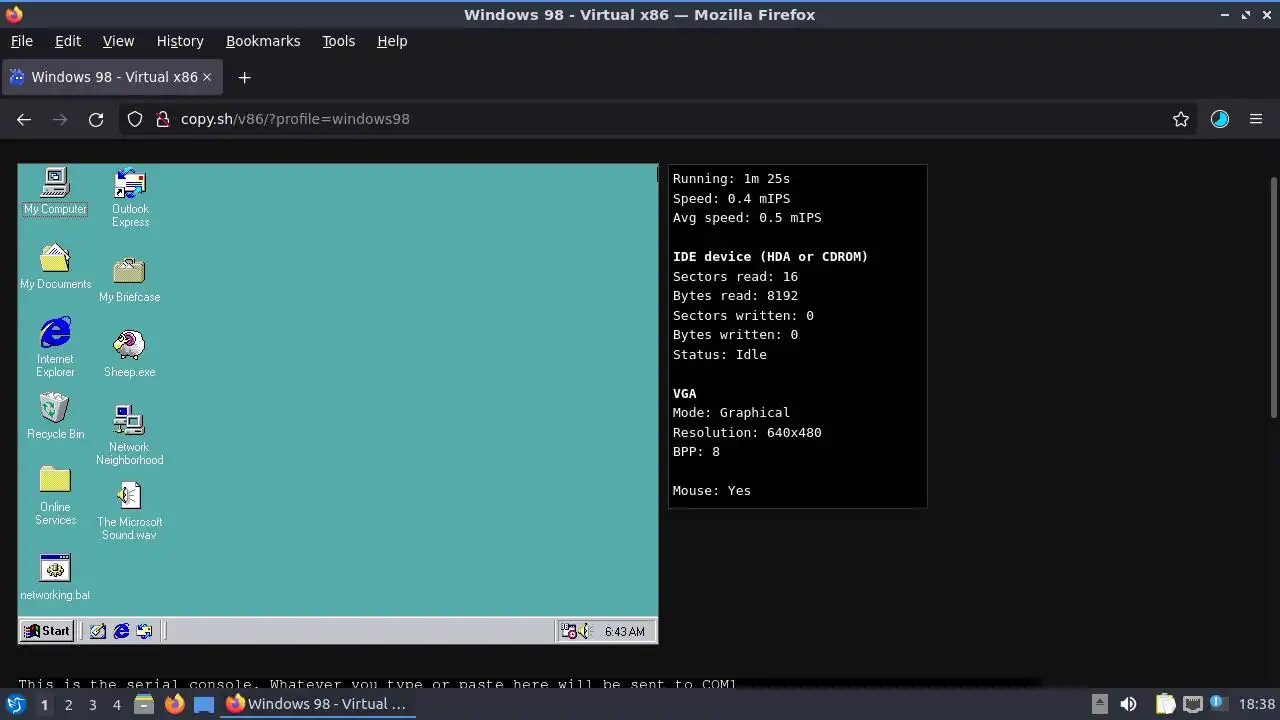The height and width of the screenshot is (720, 1280).
Task: Reload the current page
Action: (x=96, y=119)
